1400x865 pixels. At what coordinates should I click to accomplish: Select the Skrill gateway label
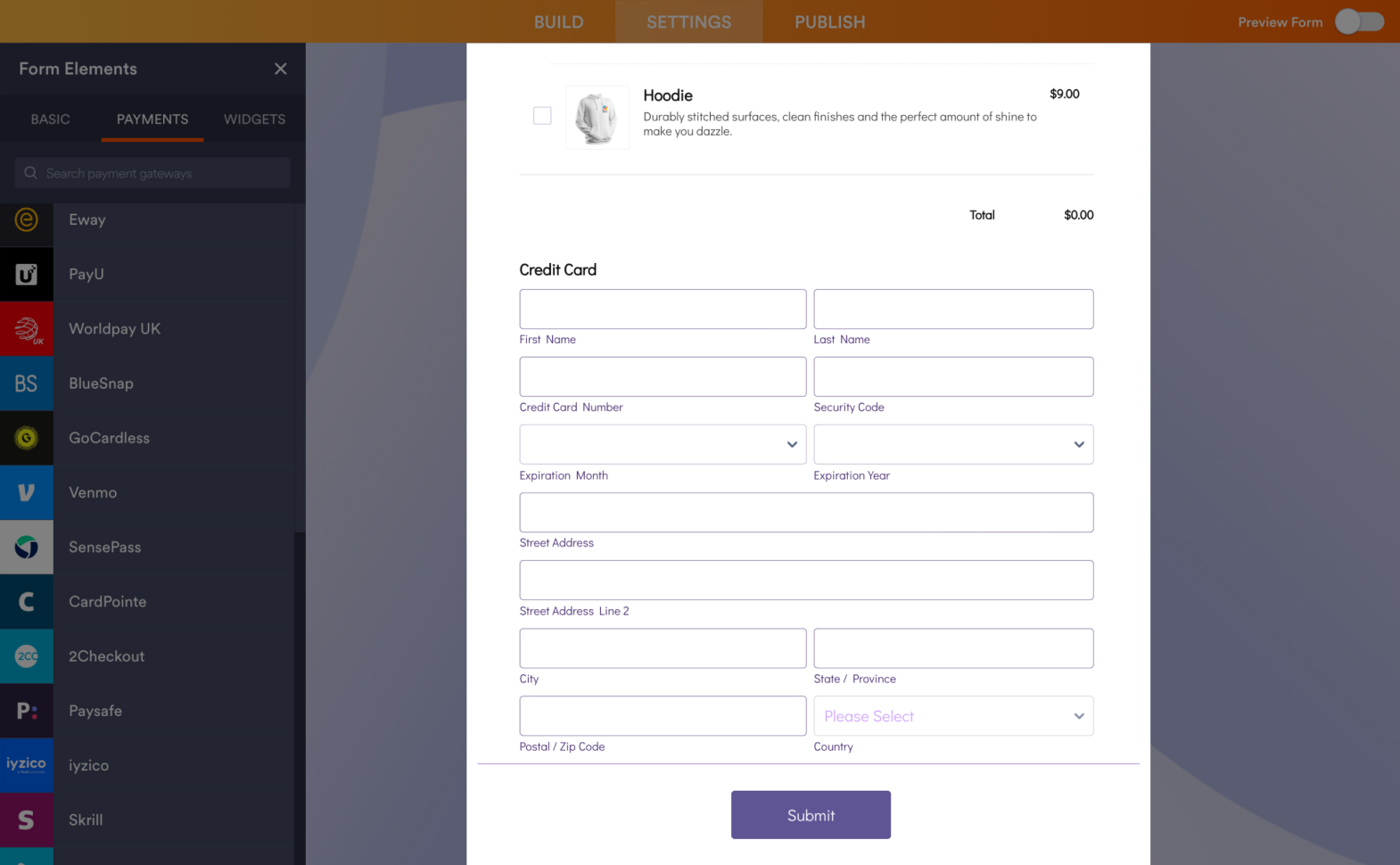tap(86, 820)
